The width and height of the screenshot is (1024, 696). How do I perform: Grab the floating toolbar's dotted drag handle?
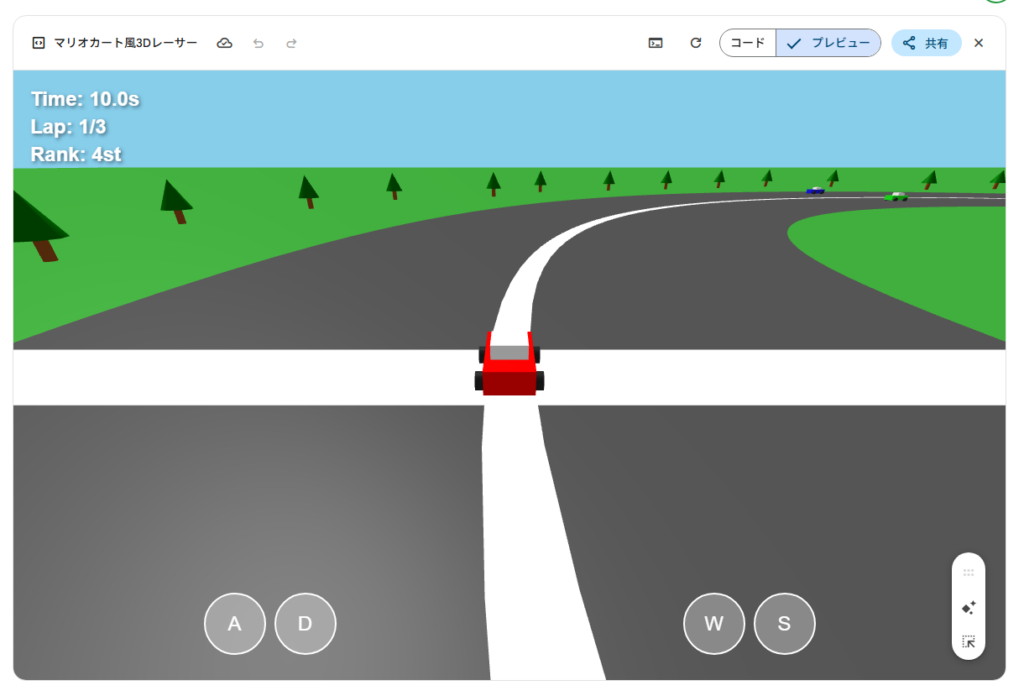click(x=968, y=573)
